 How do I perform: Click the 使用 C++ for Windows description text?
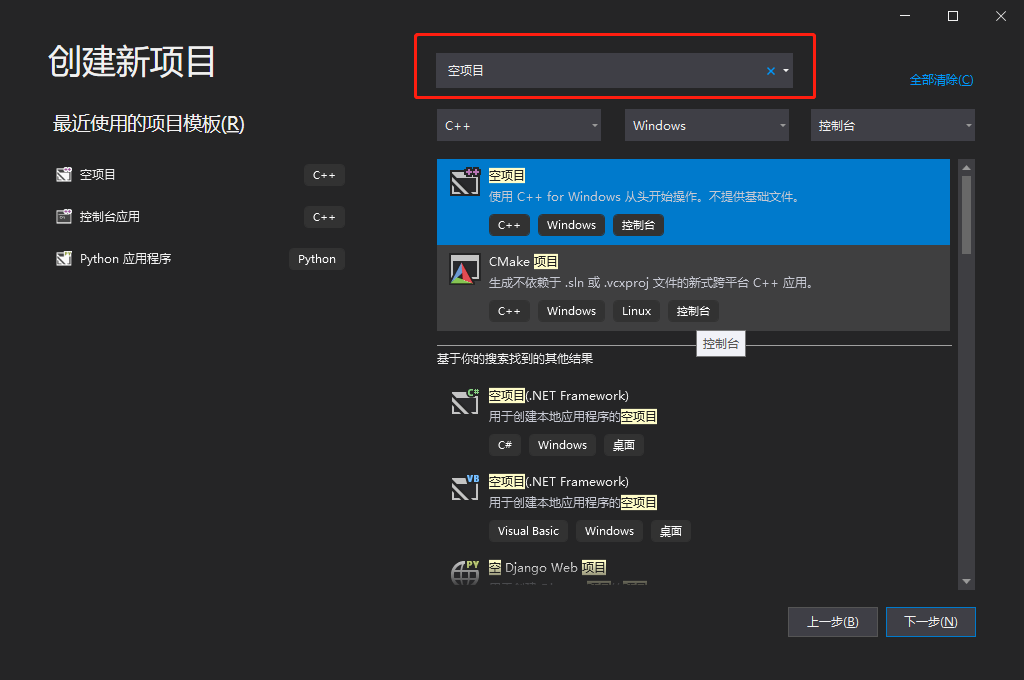(x=645, y=197)
